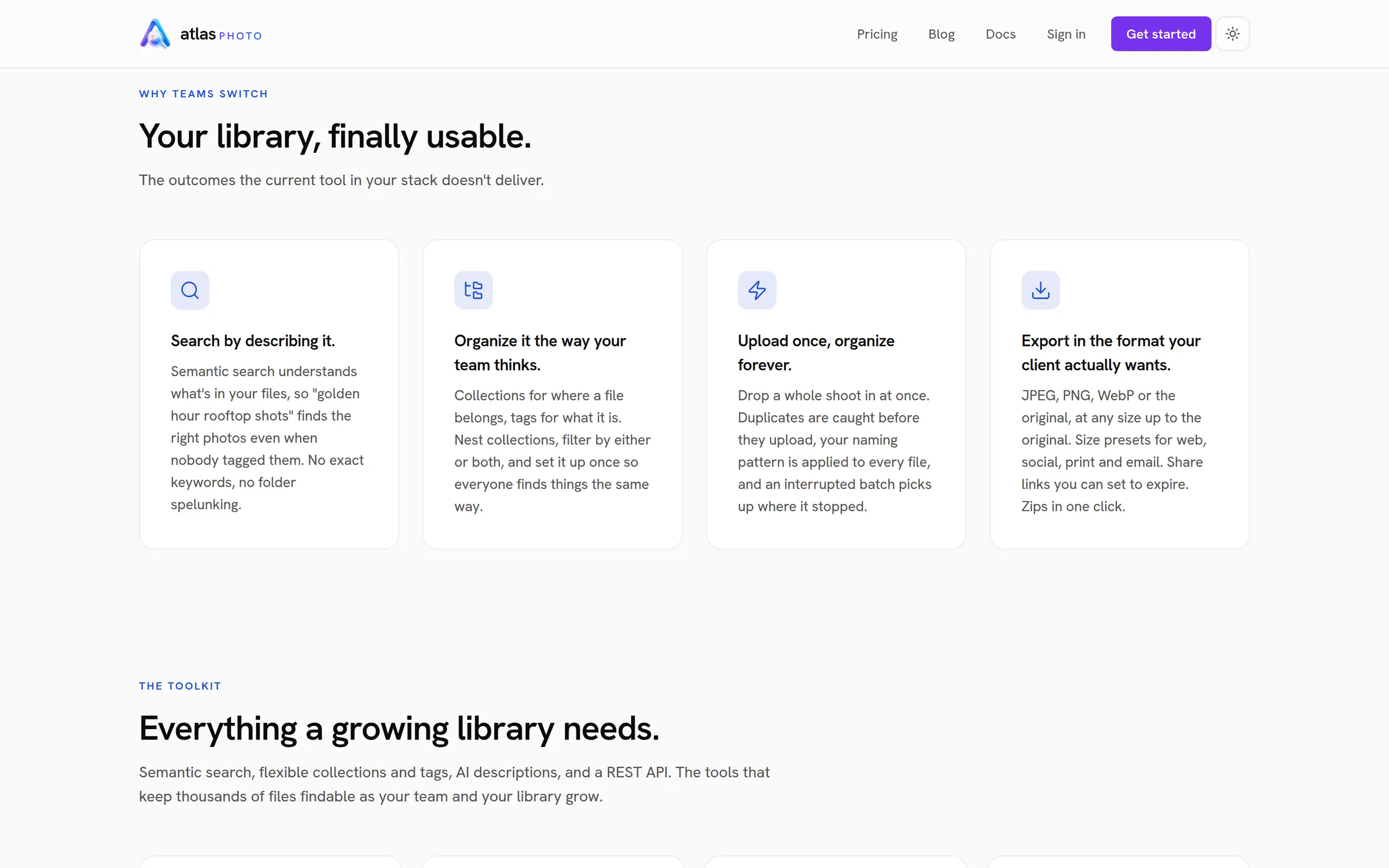Click 'Upload once, organize forever.' title

click(816, 353)
